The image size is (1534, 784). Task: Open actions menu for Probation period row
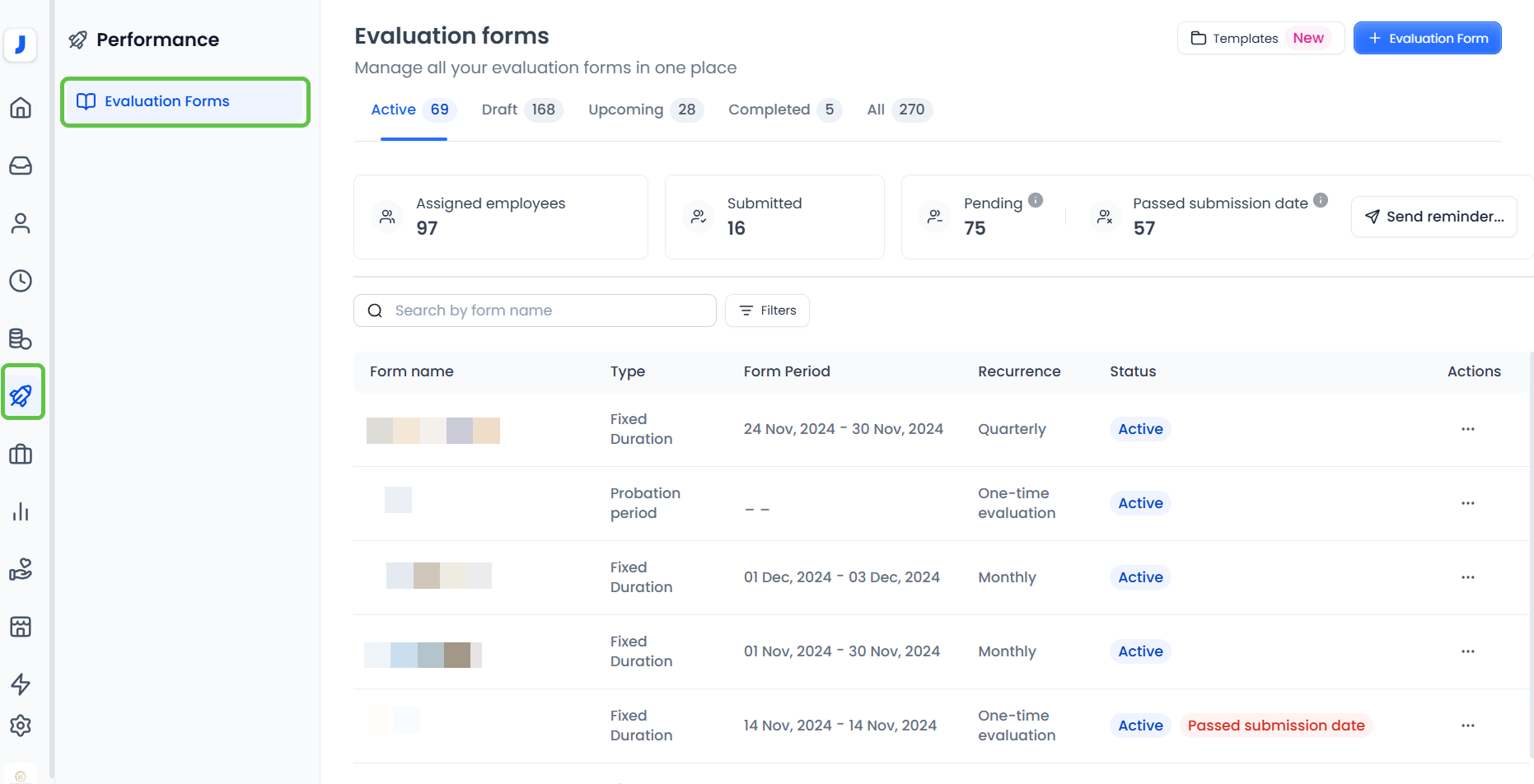tap(1467, 503)
